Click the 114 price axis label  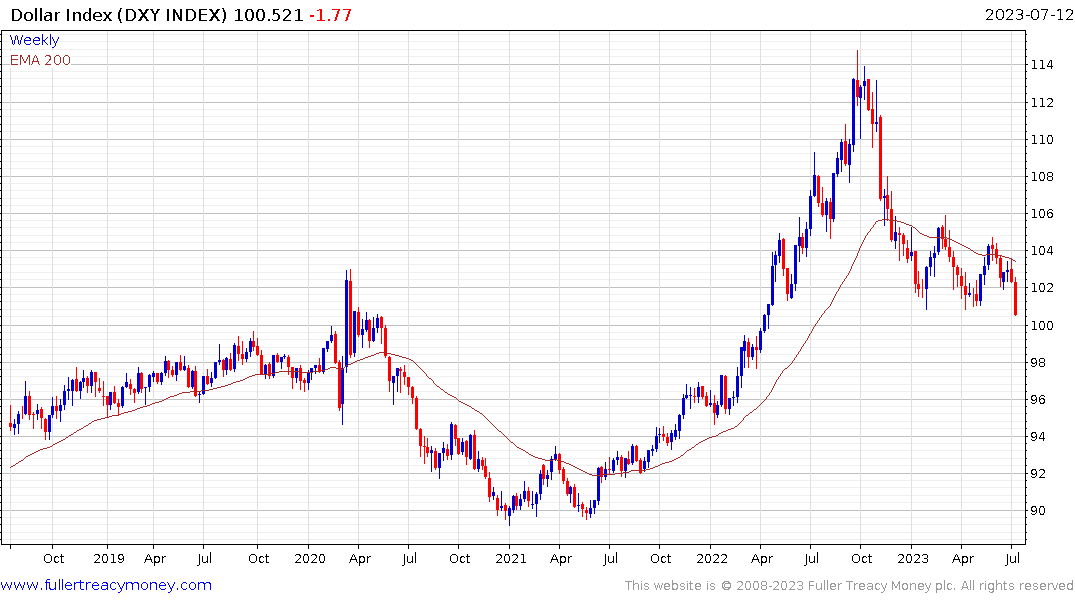(x=1042, y=65)
